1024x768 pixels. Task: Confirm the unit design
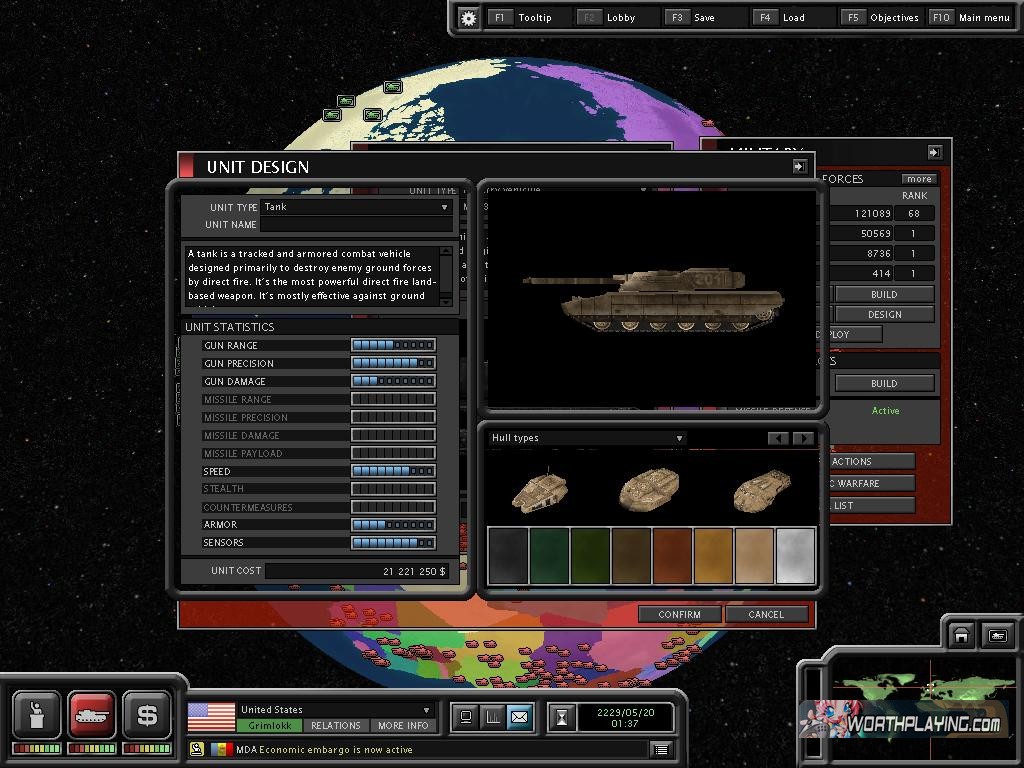tap(680, 614)
